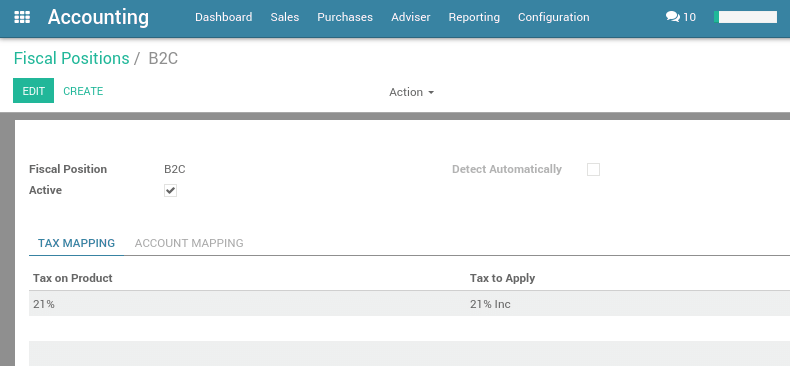Enable the Detect Automatically checkbox
Image resolution: width=790 pixels, height=366 pixels.
(x=594, y=169)
